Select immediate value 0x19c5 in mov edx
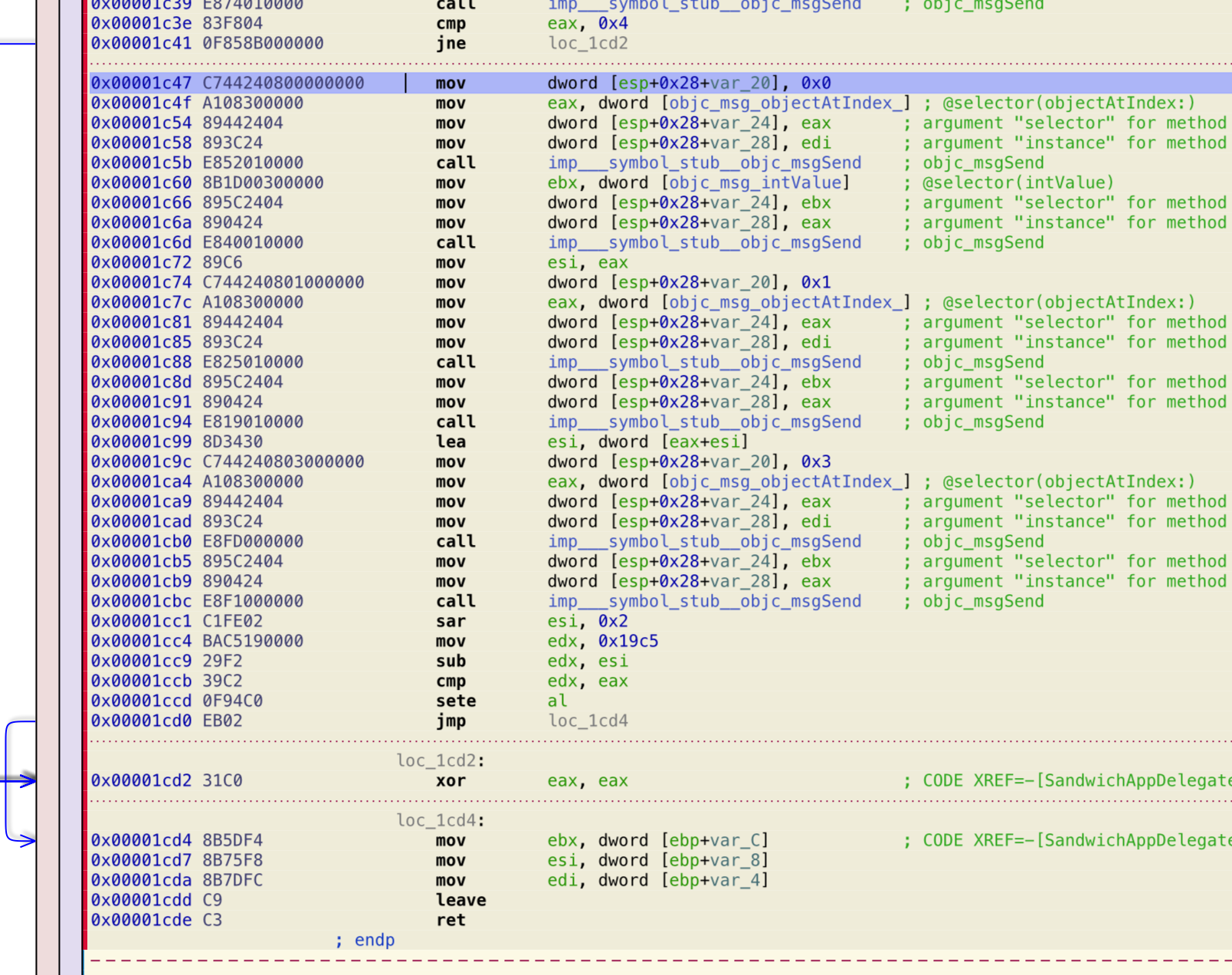The width and height of the screenshot is (1232, 975). (628, 641)
